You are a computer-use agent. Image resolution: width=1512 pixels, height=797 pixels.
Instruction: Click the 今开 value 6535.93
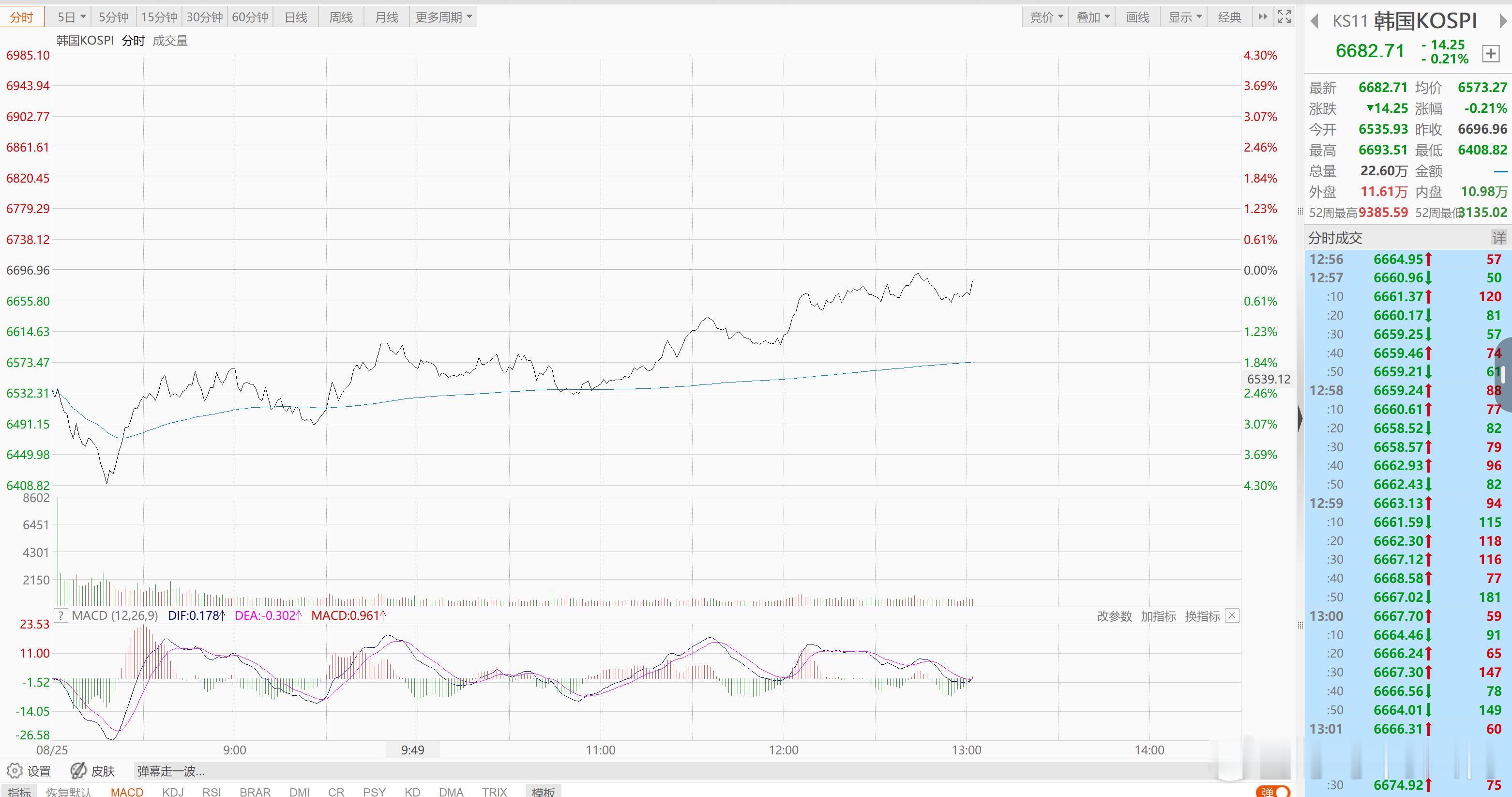(1383, 129)
